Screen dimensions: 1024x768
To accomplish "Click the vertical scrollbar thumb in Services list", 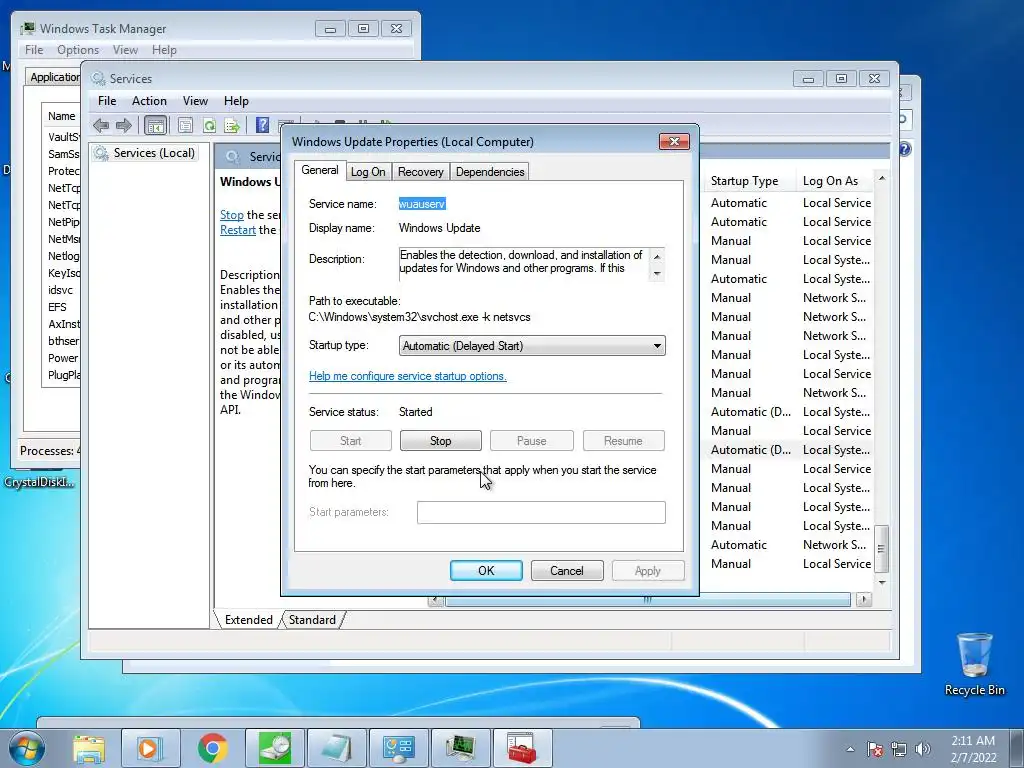I will (882, 549).
